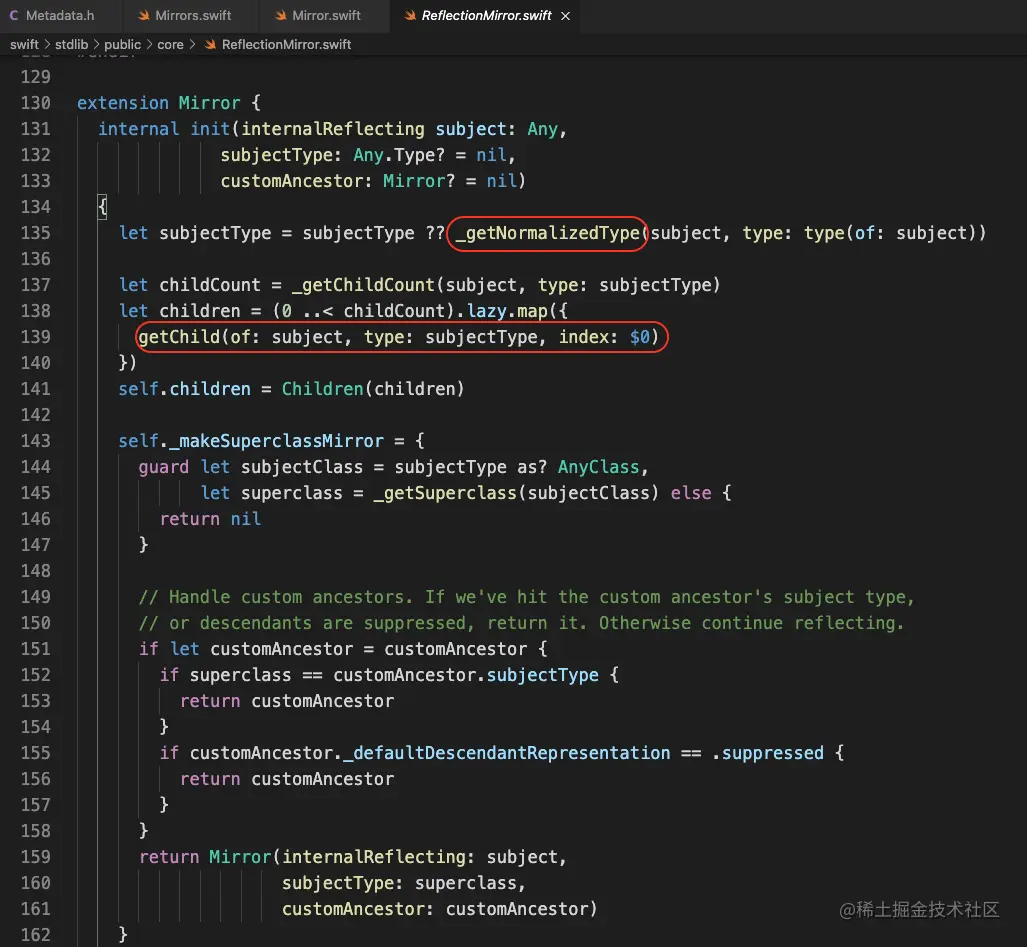
Task: Click 'Any.Type?' on line 132
Action: [x=399, y=155]
